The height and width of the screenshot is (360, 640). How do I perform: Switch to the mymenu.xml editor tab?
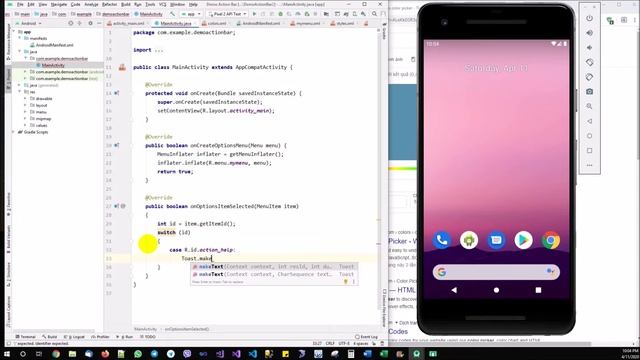[x=307, y=23]
